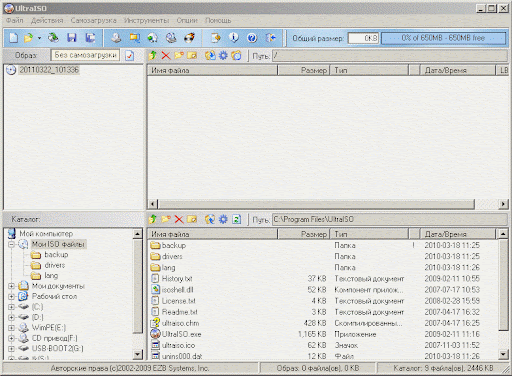Screen dimensions: 512x376
Task: Click red X delete in catalog pane toolbar
Action: click(179, 219)
